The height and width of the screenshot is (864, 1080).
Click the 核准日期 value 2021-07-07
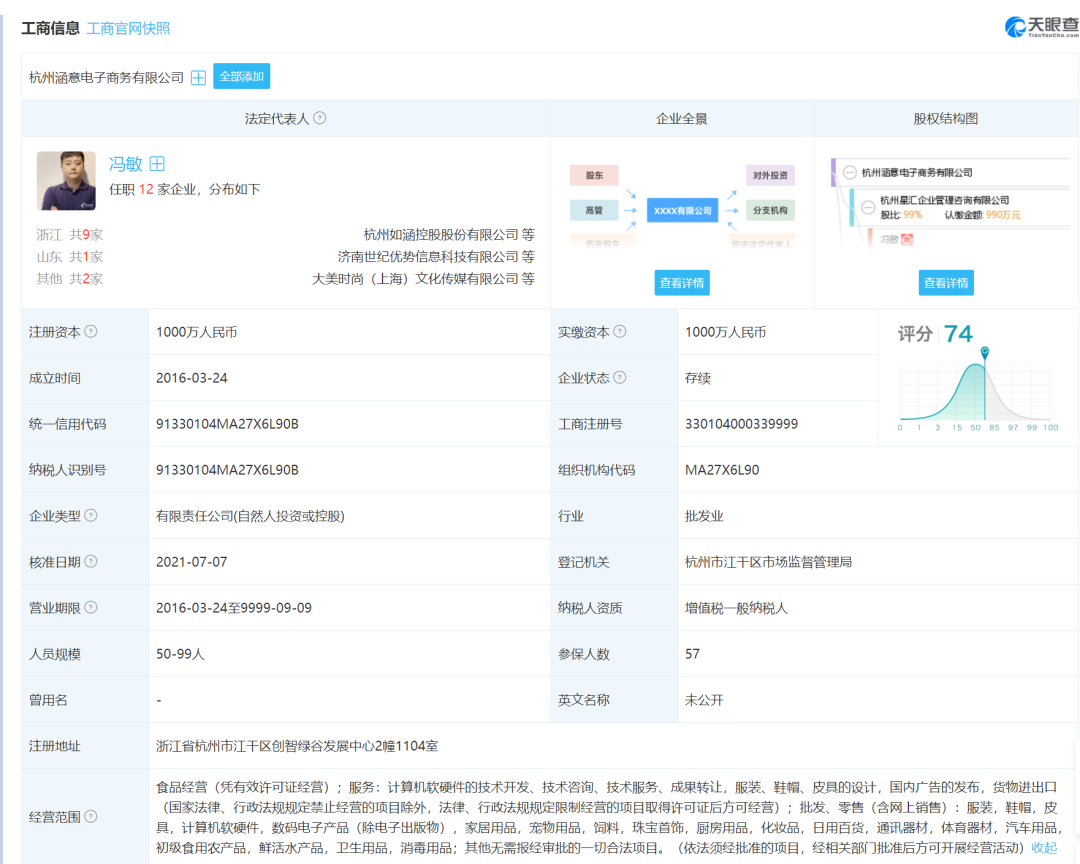[191, 562]
